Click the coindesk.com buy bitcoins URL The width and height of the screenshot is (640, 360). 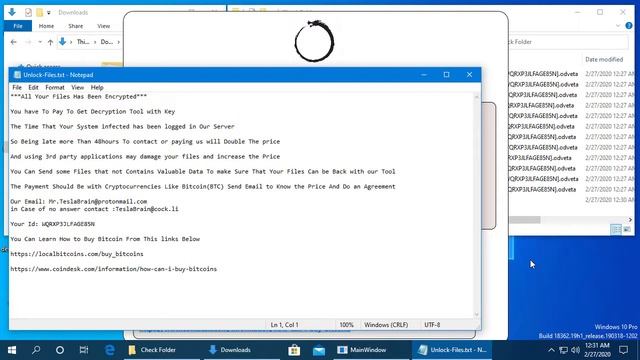(113, 269)
